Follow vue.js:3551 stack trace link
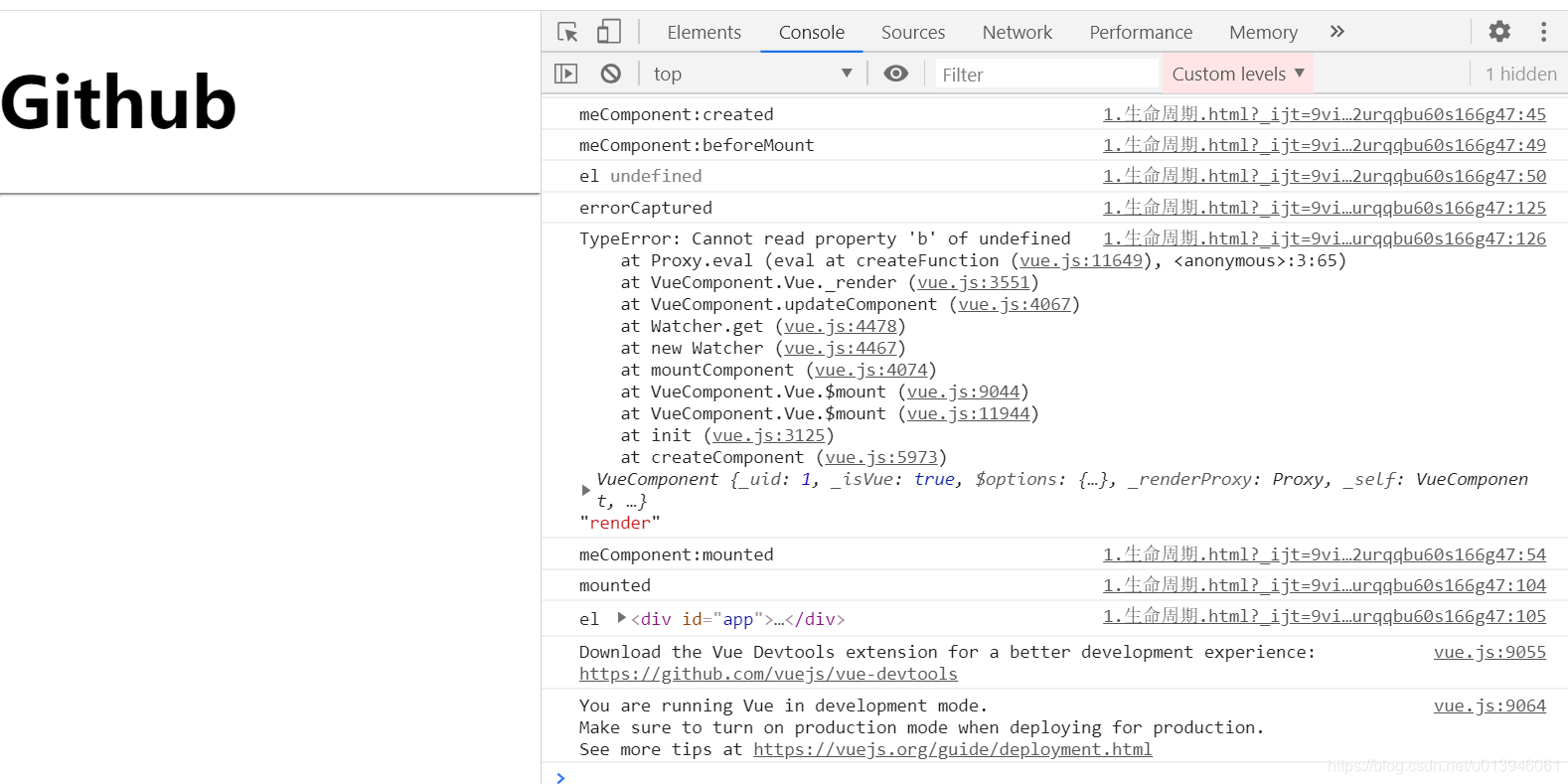 click(974, 282)
